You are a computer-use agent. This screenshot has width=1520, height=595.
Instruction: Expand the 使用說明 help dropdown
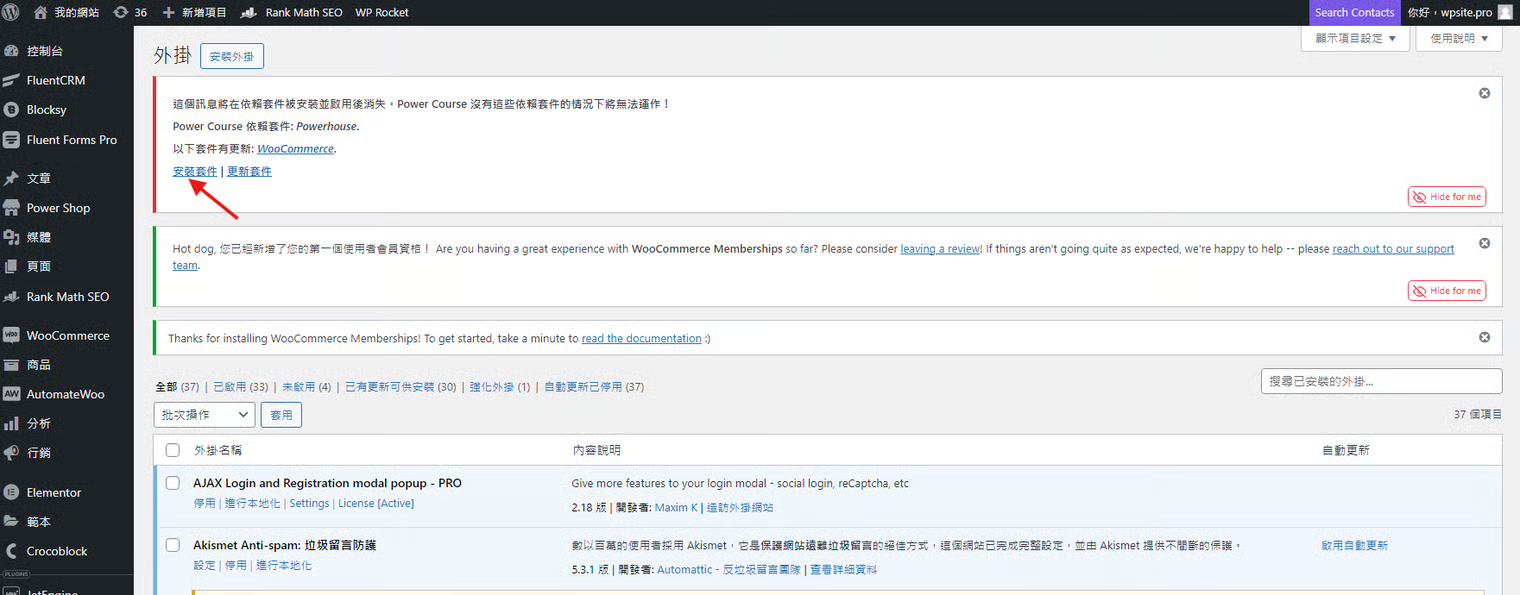point(1459,38)
